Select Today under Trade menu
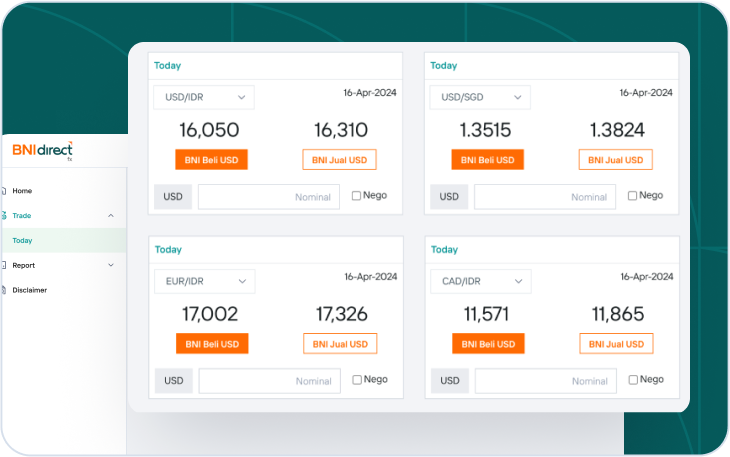 coord(22,240)
